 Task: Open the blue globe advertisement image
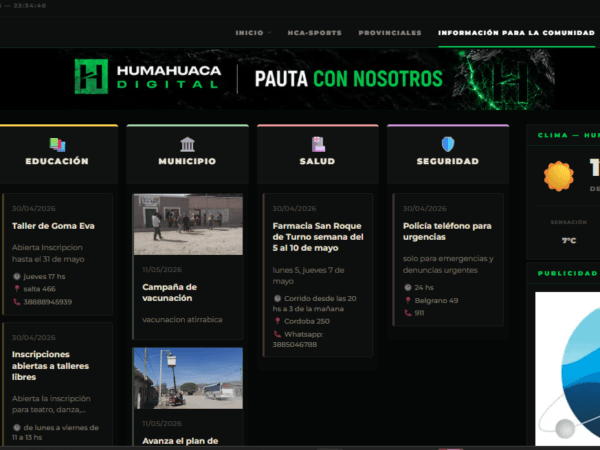click(567, 368)
